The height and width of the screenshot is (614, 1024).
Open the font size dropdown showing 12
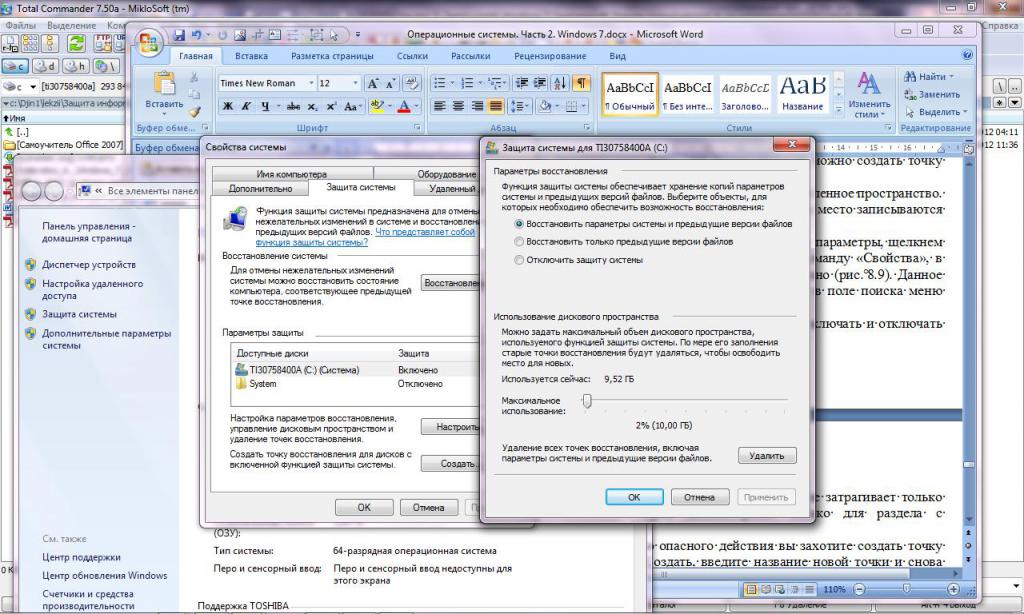point(355,83)
